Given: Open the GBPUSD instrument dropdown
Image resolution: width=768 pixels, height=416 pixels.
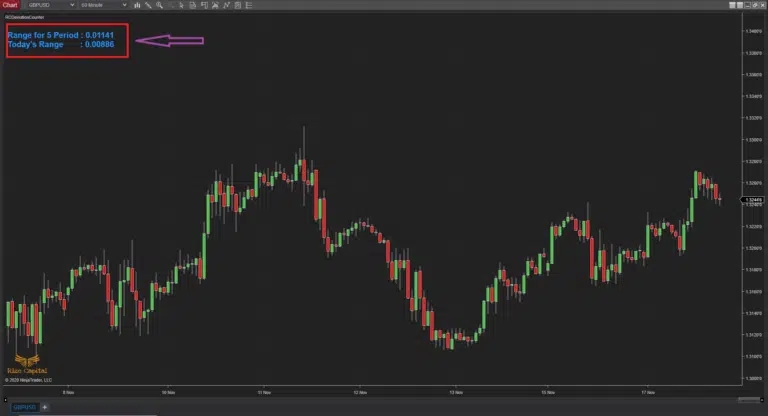Looking at the screenshot, I should click(x=48, y=5).
